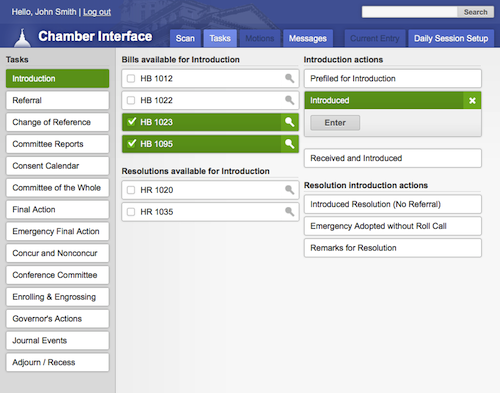Close the Introduced action panel with X

click(472, 100)
